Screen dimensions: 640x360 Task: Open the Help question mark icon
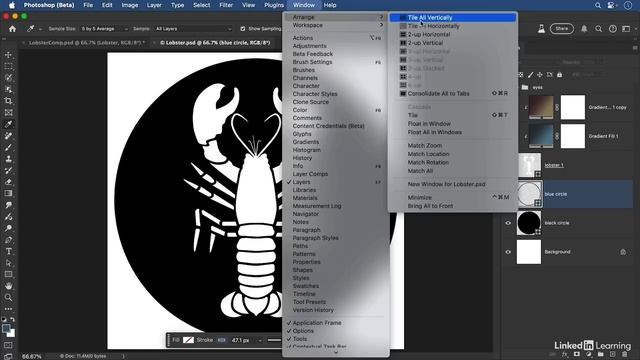click(613, 29)
